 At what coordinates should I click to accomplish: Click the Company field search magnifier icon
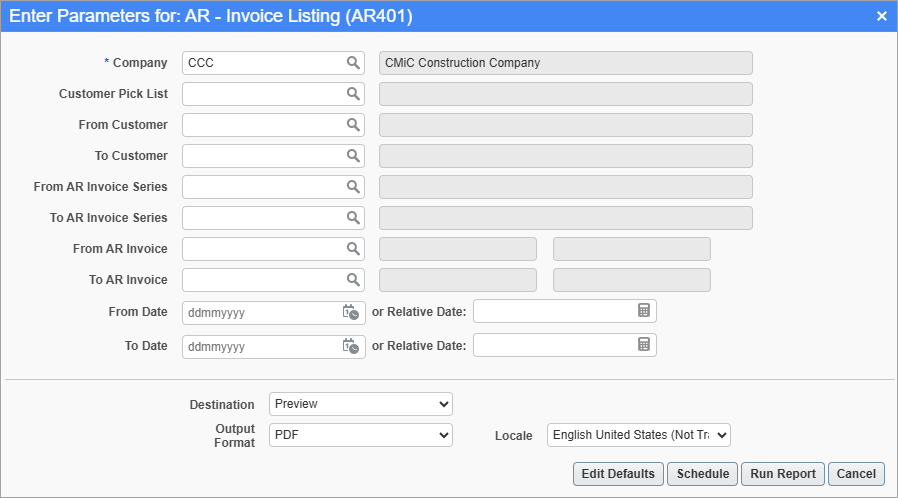(353, 63)
